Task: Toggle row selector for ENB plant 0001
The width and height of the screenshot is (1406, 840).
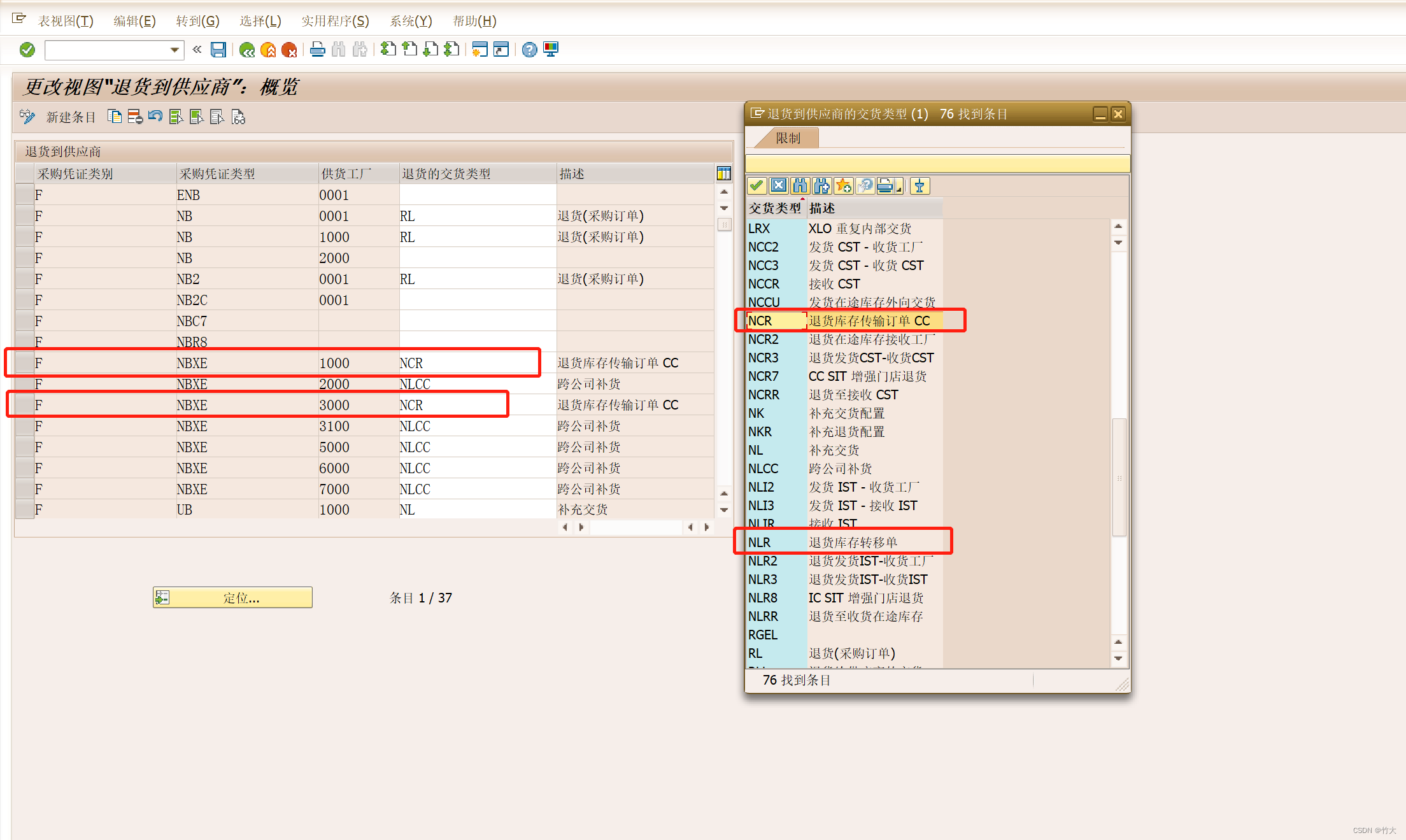Action: (25, 195)
